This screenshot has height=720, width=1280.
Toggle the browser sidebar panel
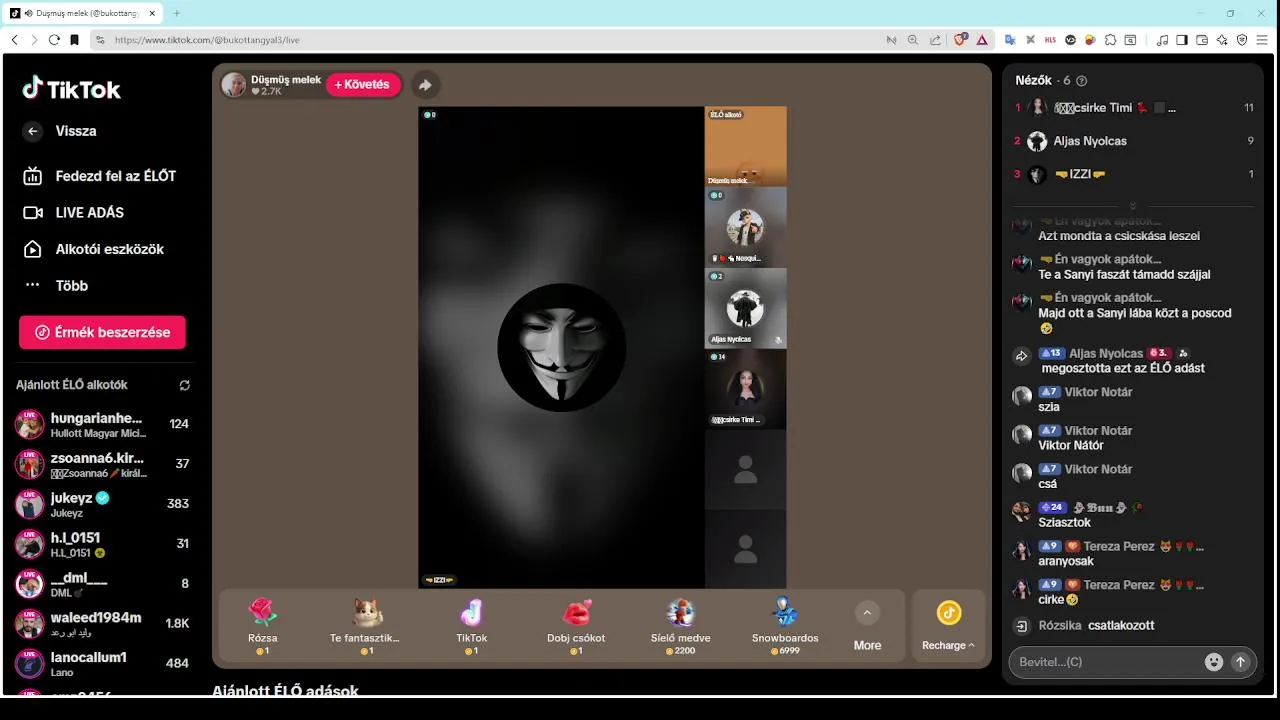coord(1182,40)
